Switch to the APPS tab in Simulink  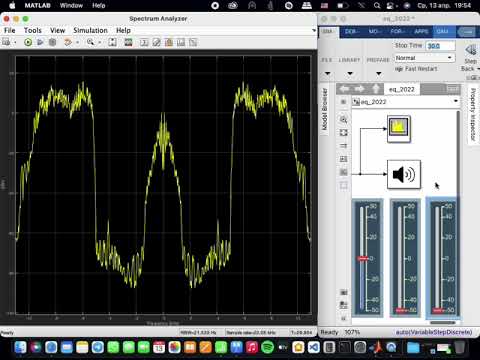pos(421,31)
